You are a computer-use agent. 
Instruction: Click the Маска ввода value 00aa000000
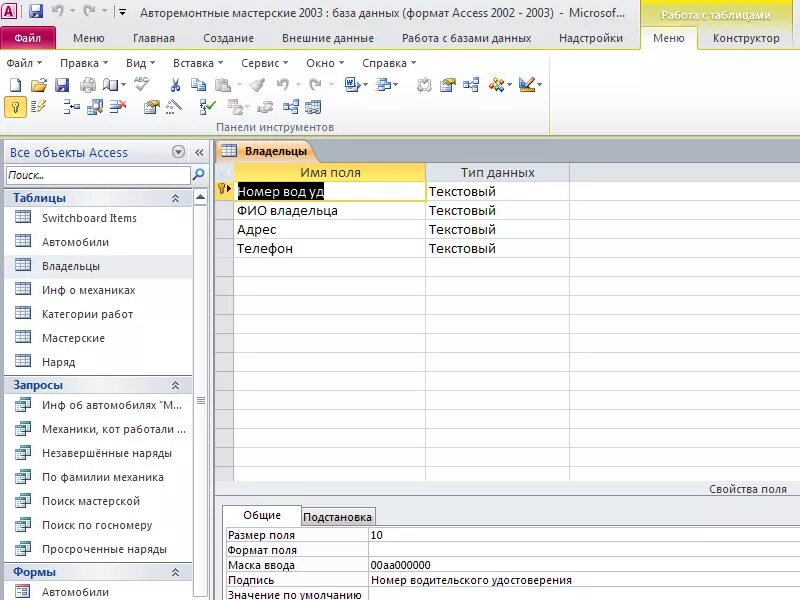coord(401,565)
